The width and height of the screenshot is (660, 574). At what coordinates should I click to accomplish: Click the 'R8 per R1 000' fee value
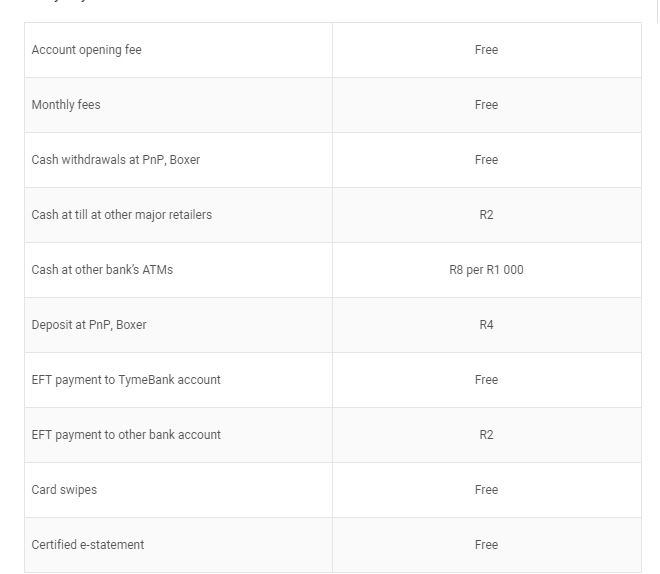(x=486, y=270)
